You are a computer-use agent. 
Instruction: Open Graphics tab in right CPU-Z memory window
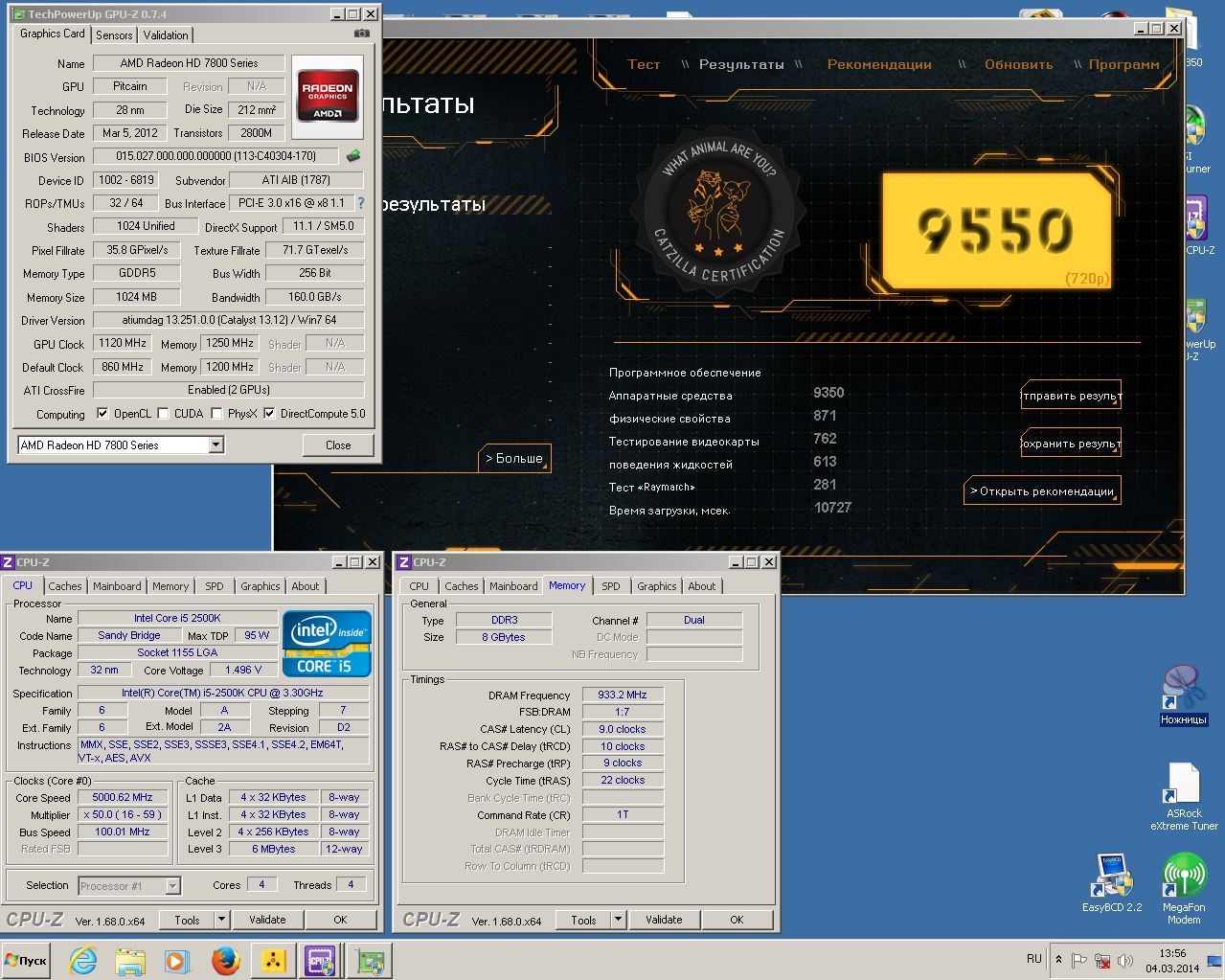tap(657, 586)
